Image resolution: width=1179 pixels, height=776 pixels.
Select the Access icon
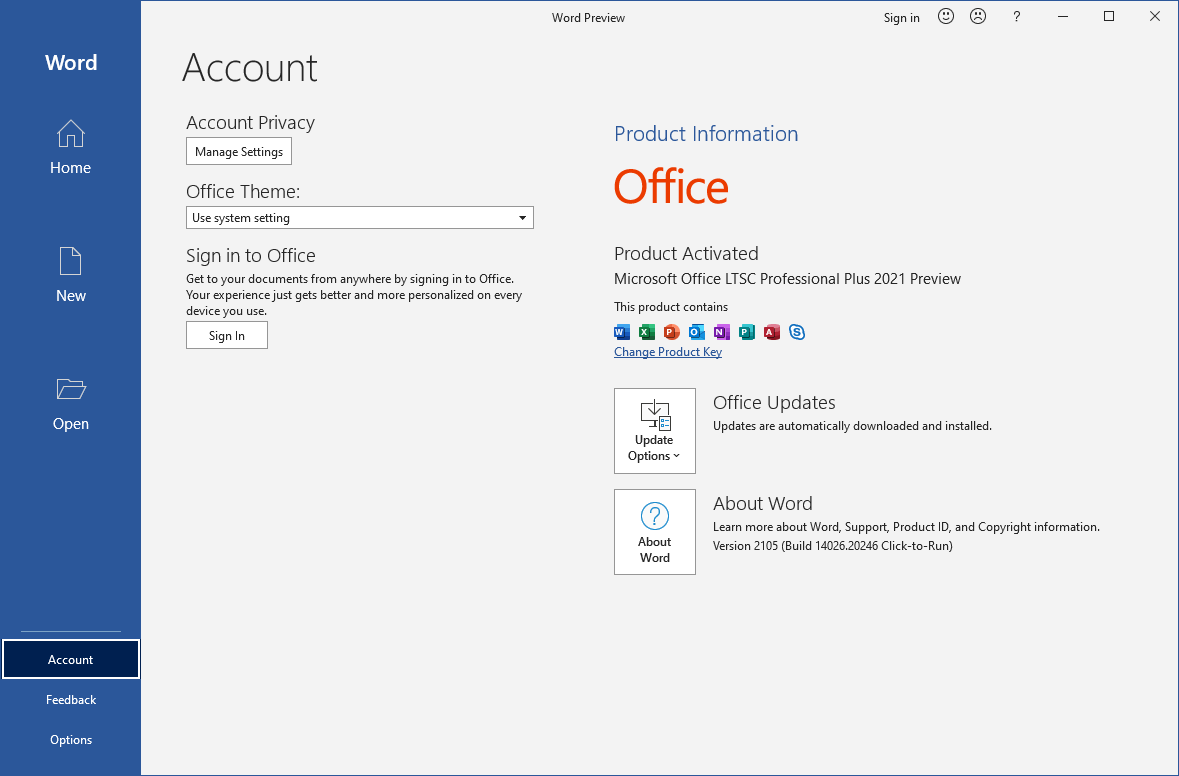pyautogui.click(x=771, y=331)
